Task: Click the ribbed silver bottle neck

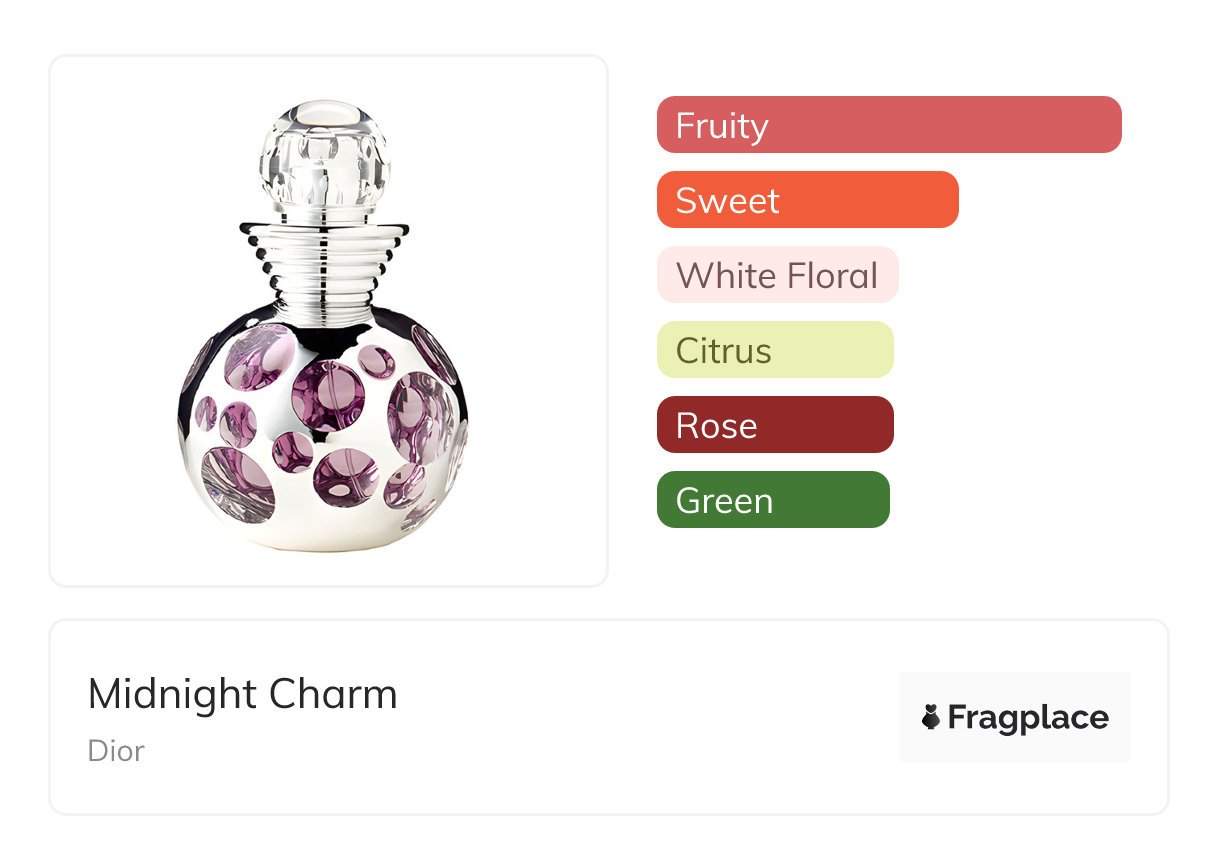Action: click(323, 260)
